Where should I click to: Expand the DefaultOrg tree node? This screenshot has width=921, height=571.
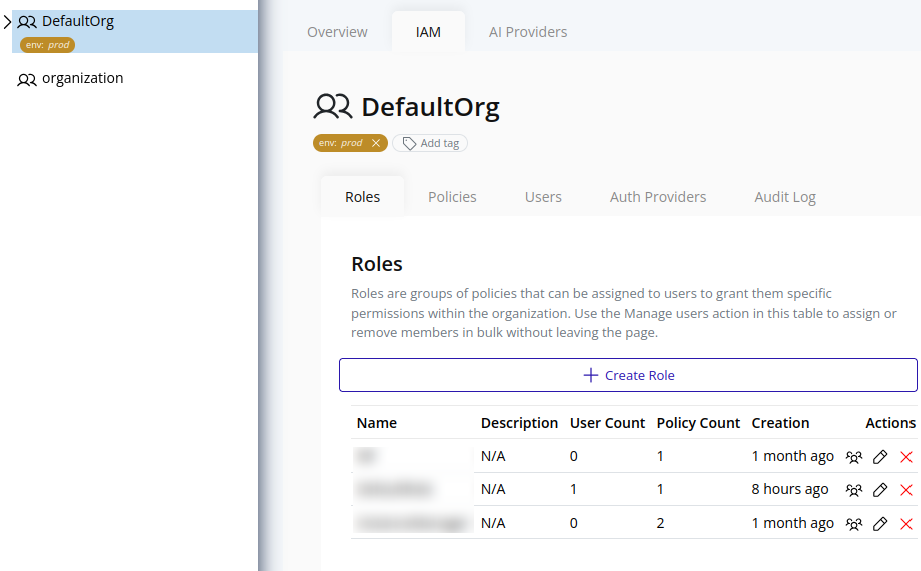(x=7, y=22)
